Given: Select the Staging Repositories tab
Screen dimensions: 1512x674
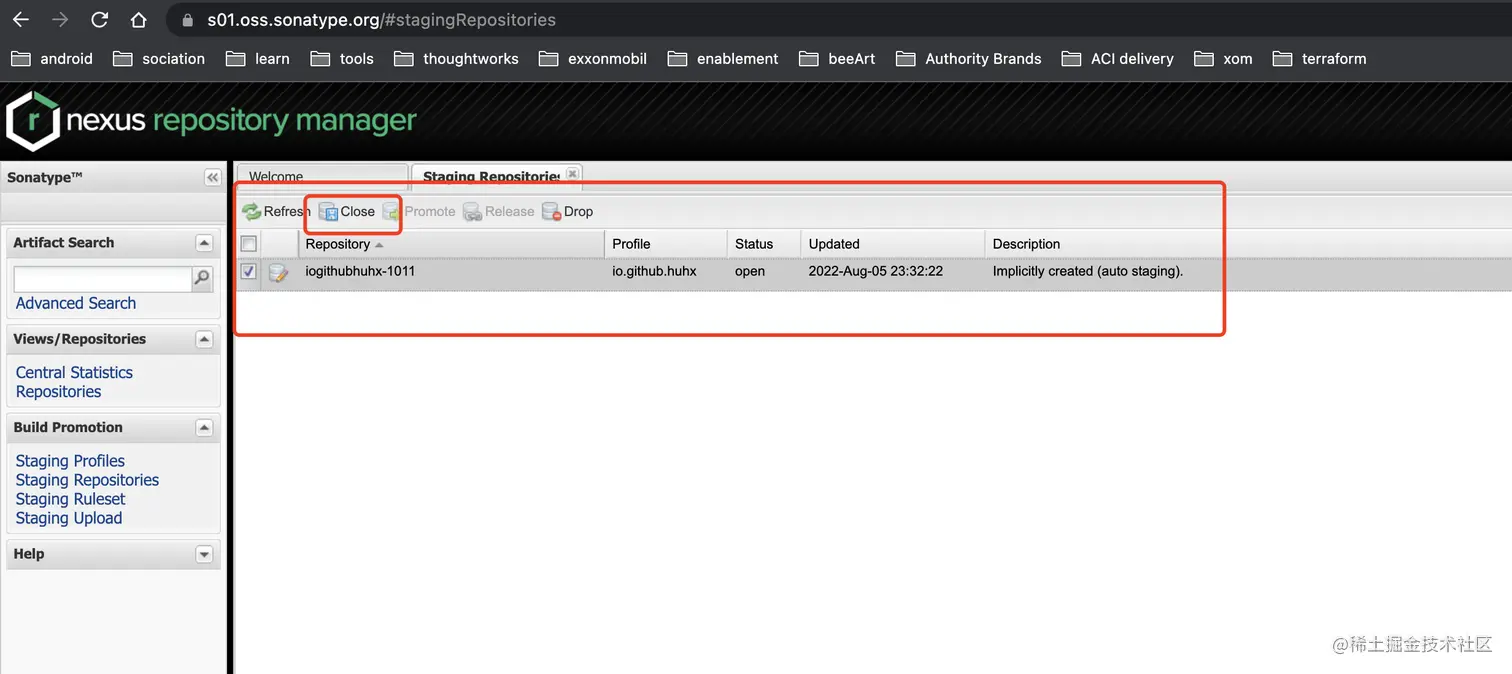Looking at the screenshot, I should click(x=491, y=176).
